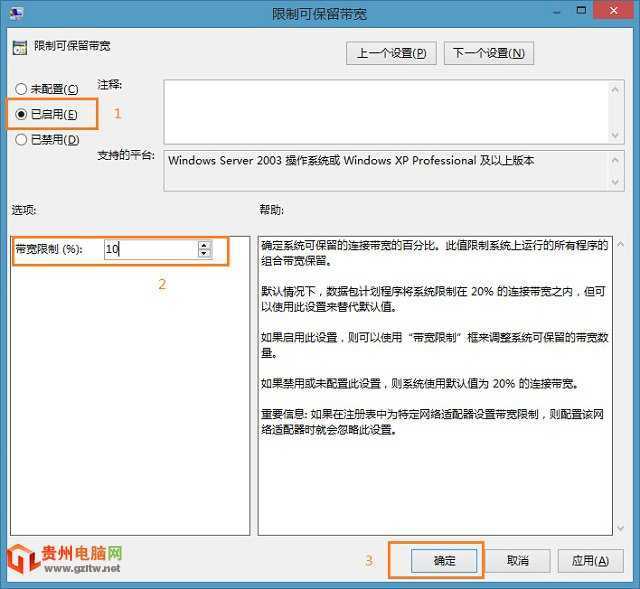640x589 pixels.
Task: Click the 注释: label
Action: point(109,85)
